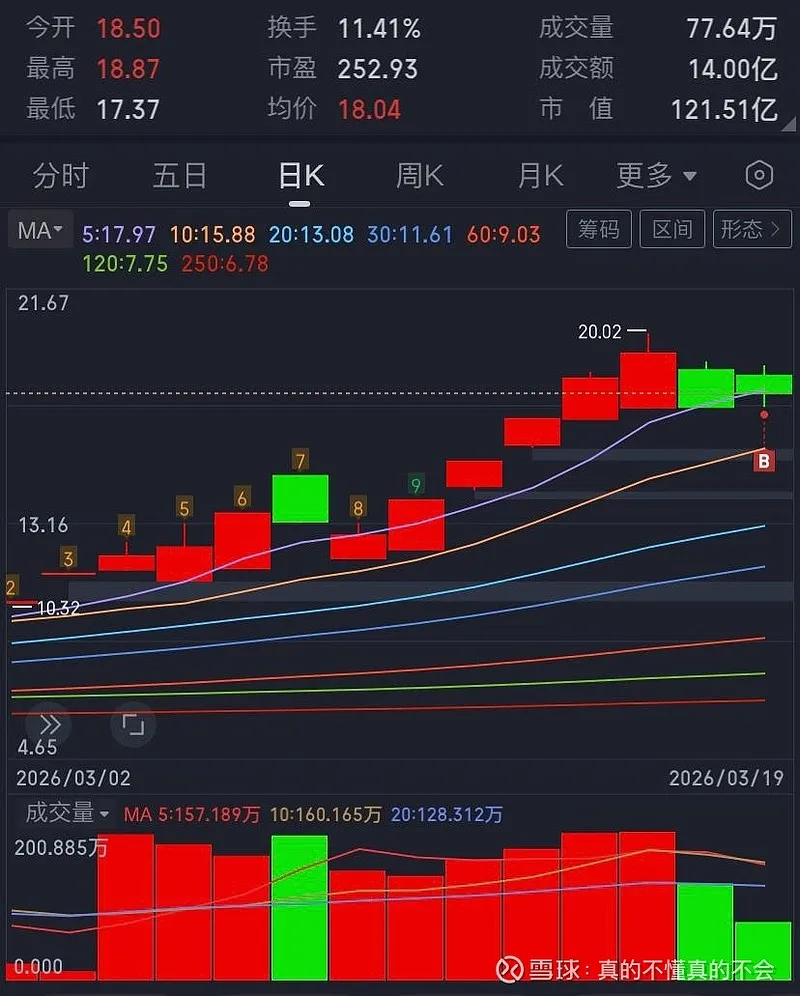
Task: Select the 月K tab
Action: tap(540, 176)
